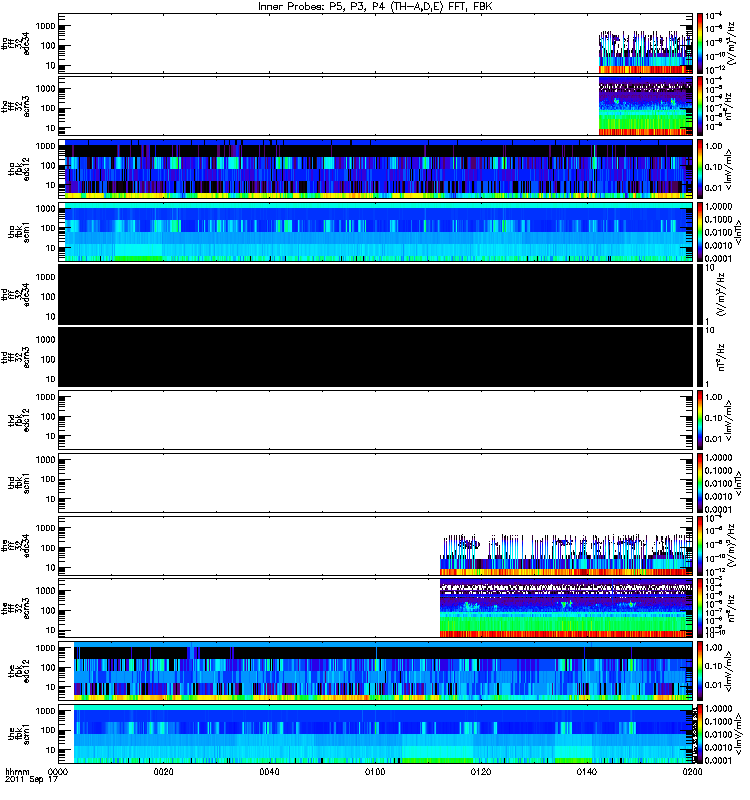Viewport: 750px width, 800px height.
Task: Click the thd fbk scm1 color bar
Action: (699, 483)
